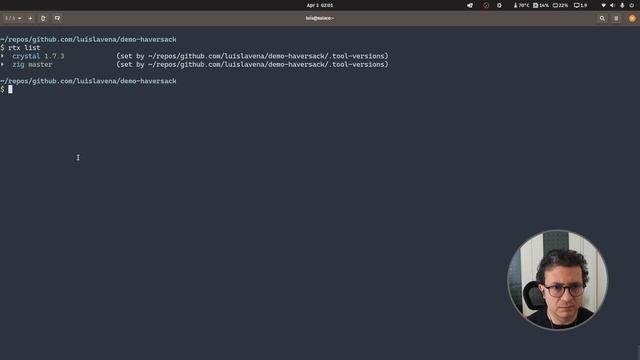Click the .tool-versions path on zig line
Viewport: 640px width, 360px height.
click(268, 64)
